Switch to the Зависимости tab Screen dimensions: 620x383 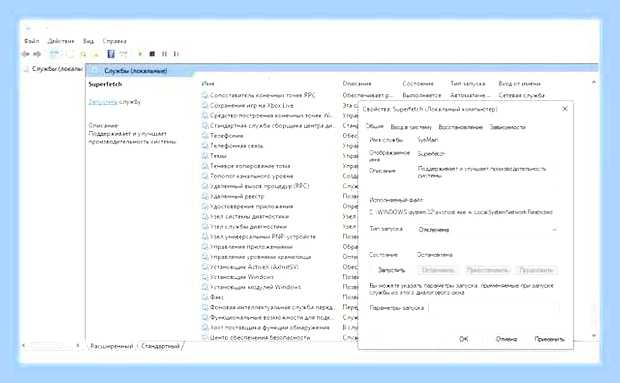(508, 127)
